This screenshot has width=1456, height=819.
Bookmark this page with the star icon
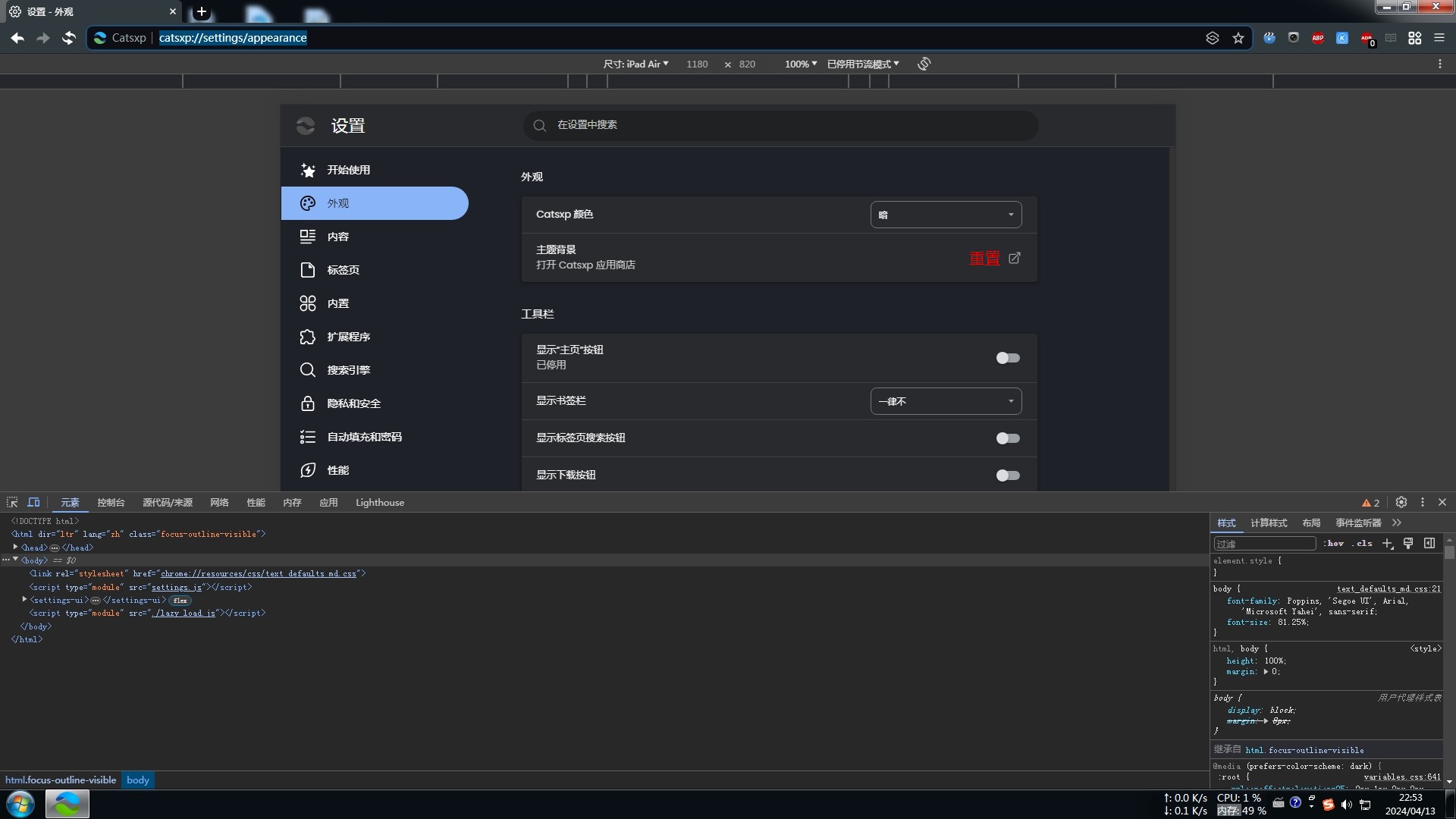(x=1238, y=38)
